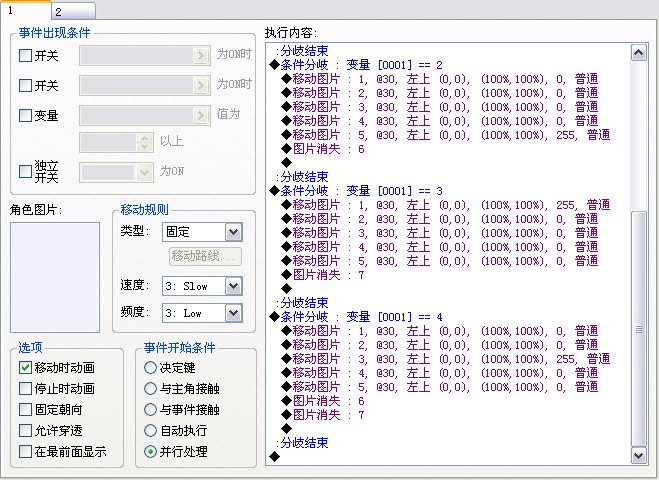
Task: Select event page tab 1
Action: 25,10
